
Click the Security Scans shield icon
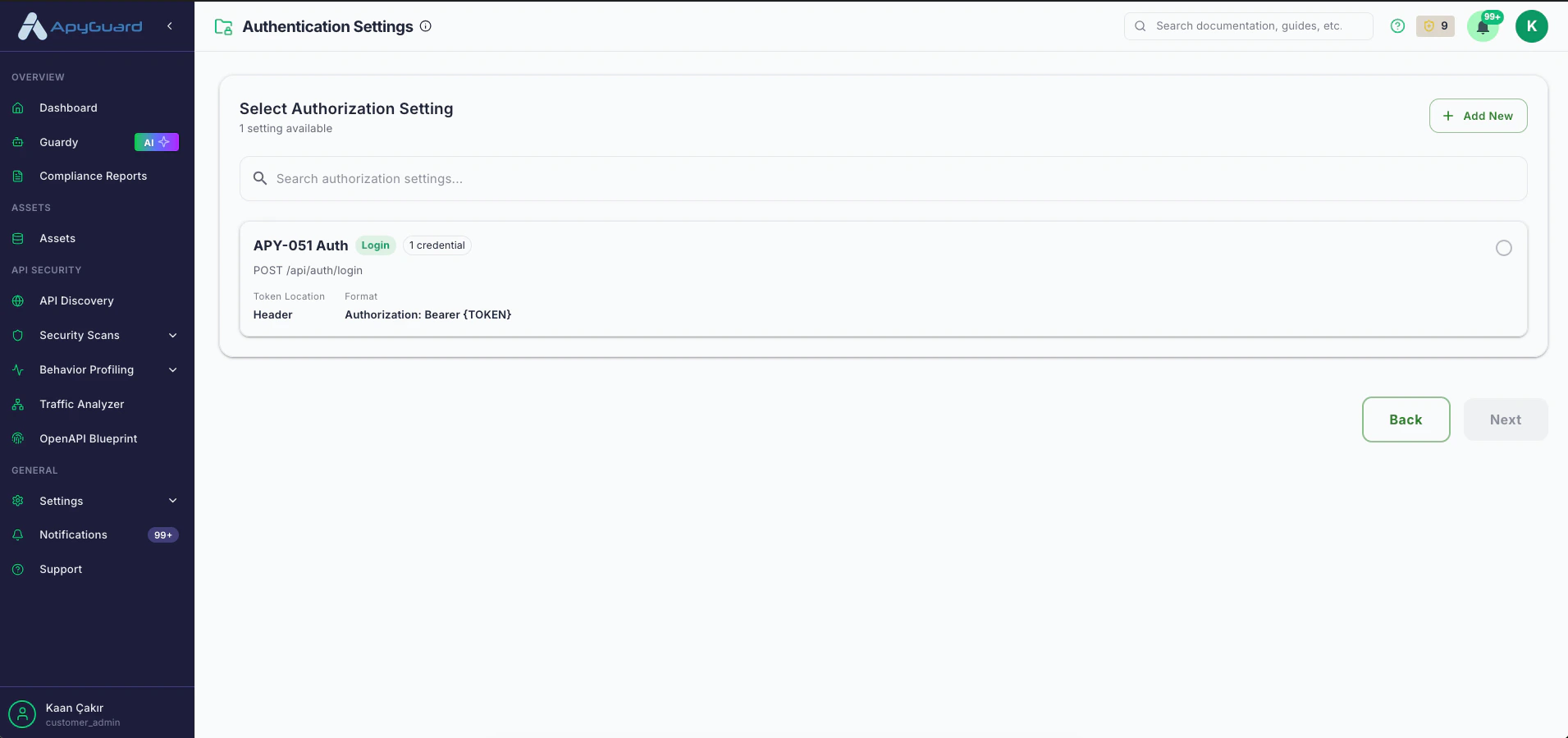(18, 336)
